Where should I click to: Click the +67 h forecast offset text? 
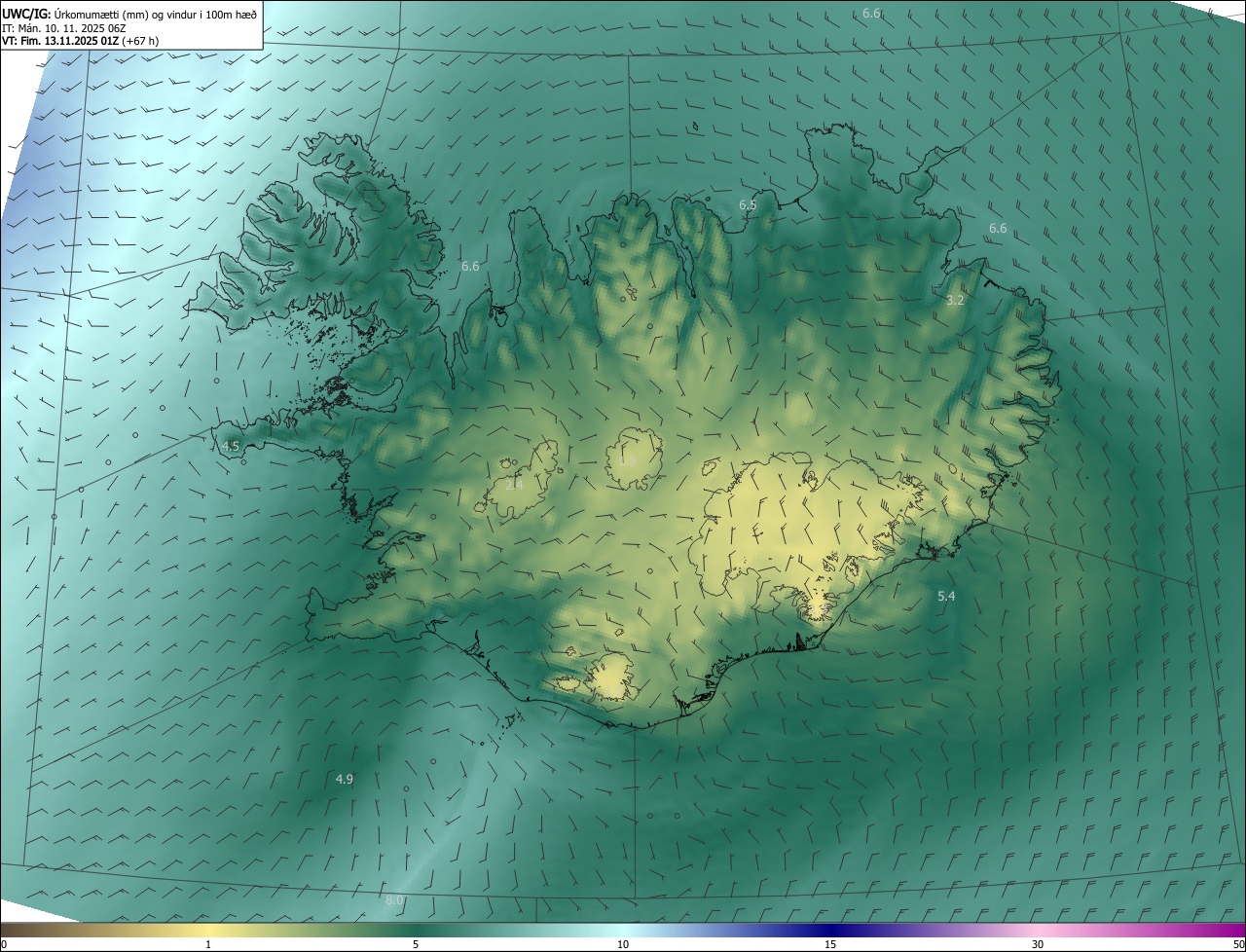click(x=141, y=41)
